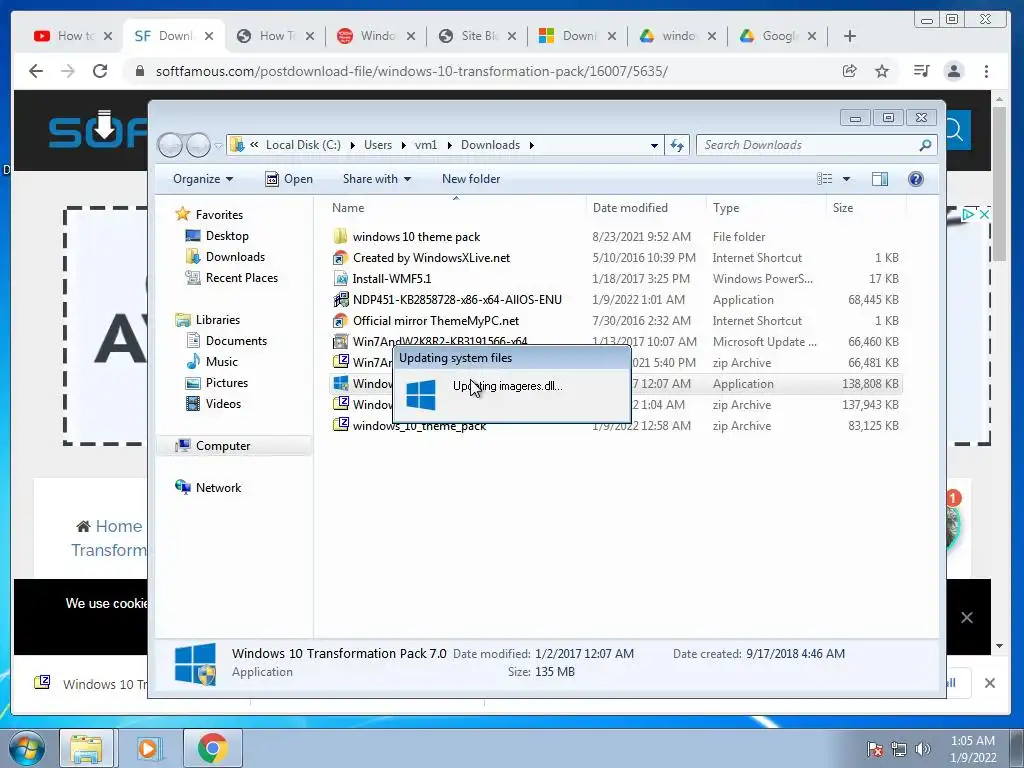
Task: Expand Downloads breadcrumb arrow
Action: point(532,145)
